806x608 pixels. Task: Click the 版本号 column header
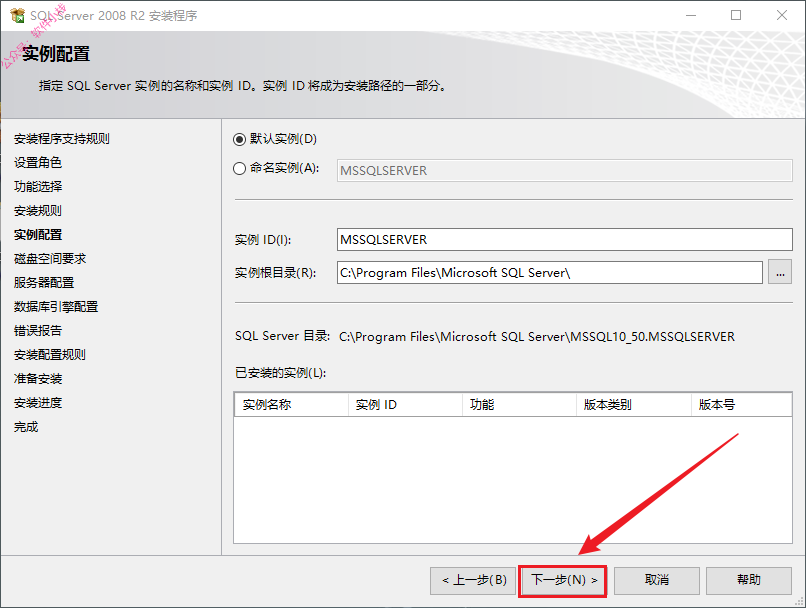(741, 405)
